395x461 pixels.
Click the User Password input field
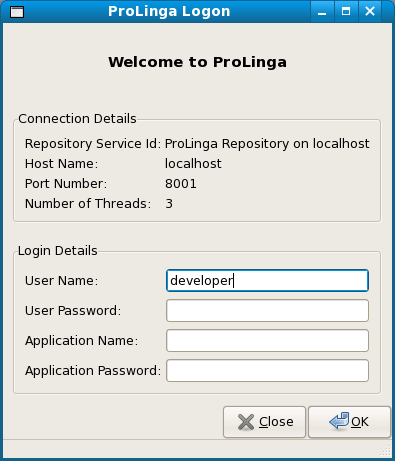[267, 311]
